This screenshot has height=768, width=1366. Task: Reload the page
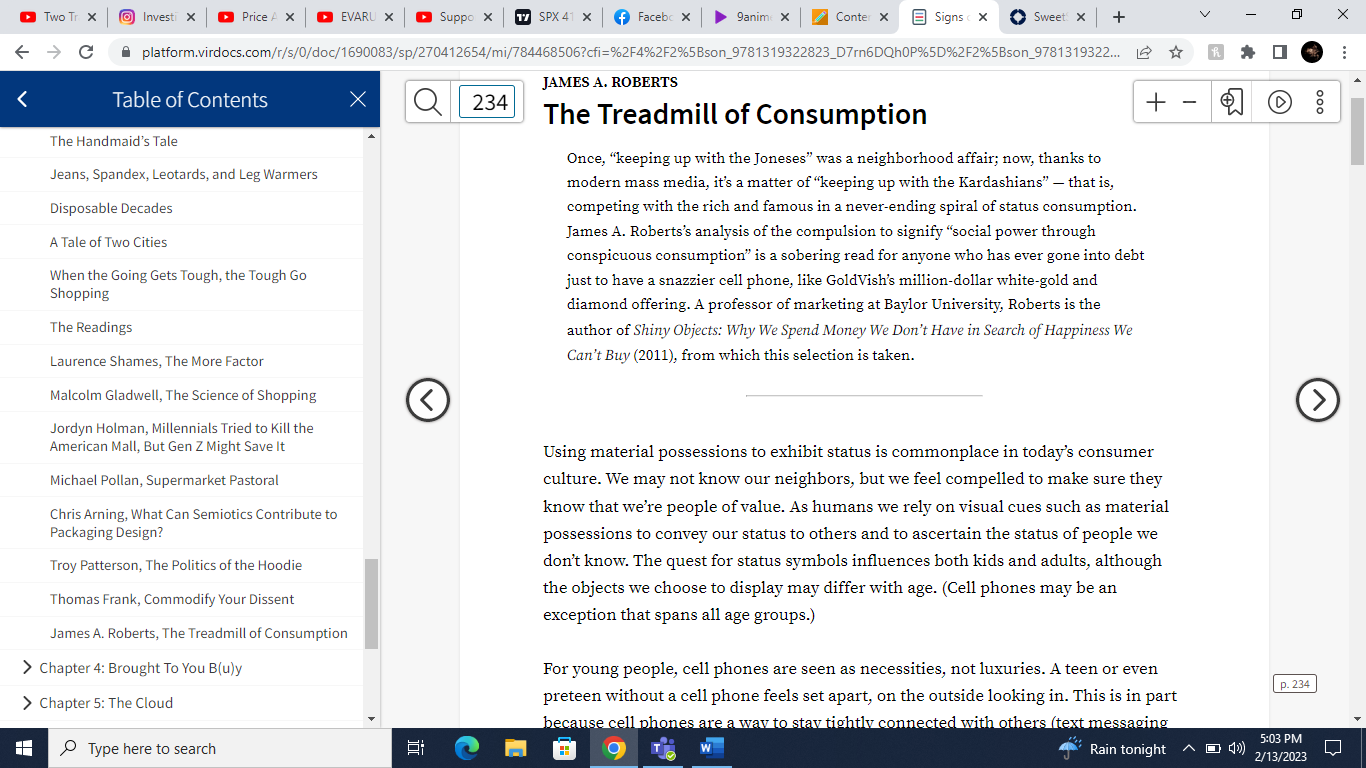pos(86,52)
